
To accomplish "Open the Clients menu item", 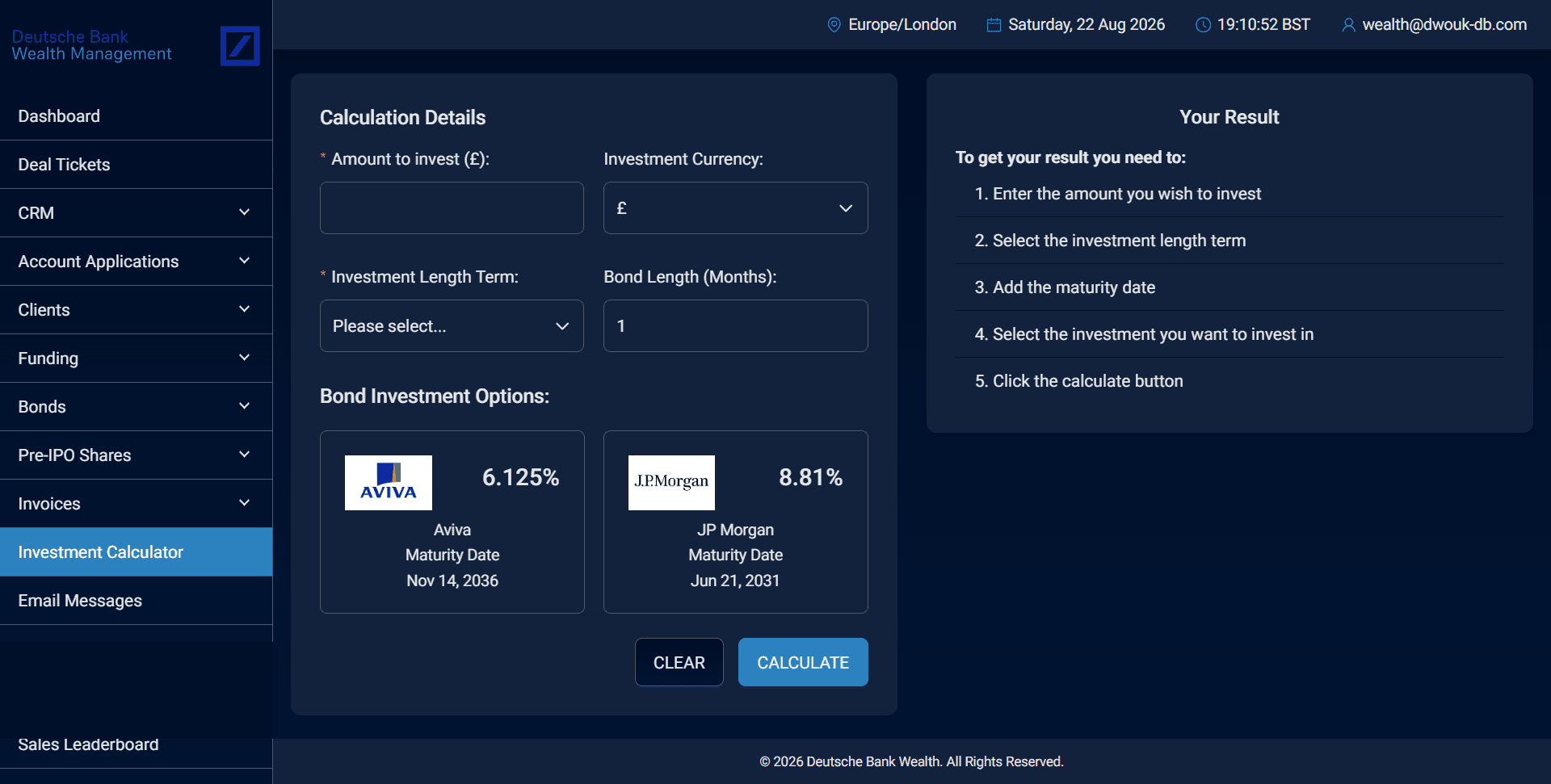I will (136, 310).
